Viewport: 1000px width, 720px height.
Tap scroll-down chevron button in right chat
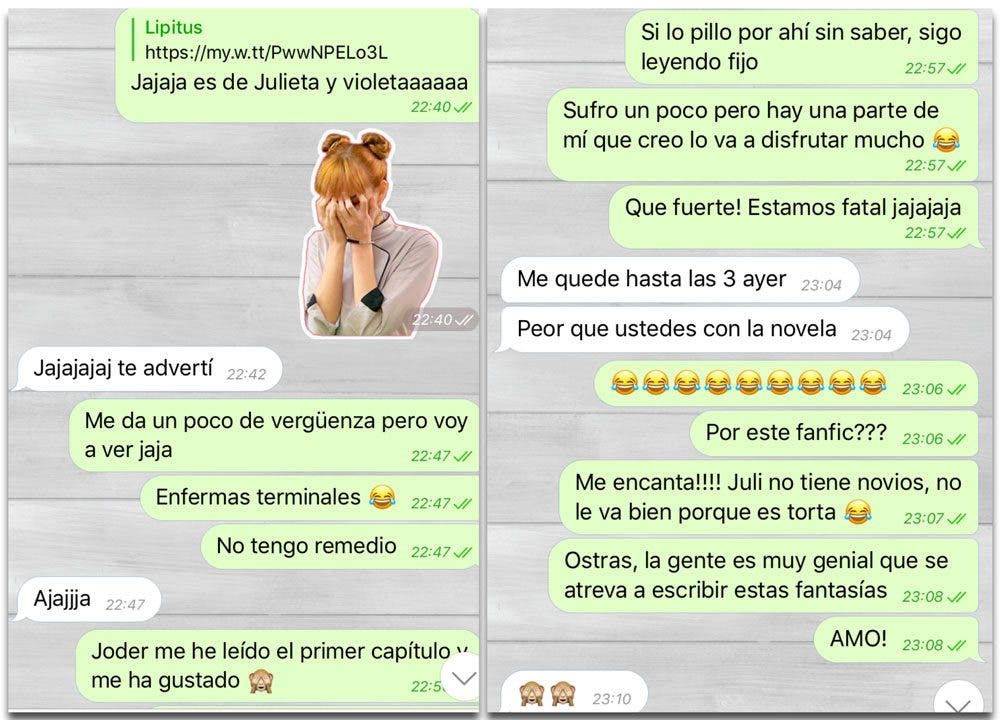[x=958, y=700]
